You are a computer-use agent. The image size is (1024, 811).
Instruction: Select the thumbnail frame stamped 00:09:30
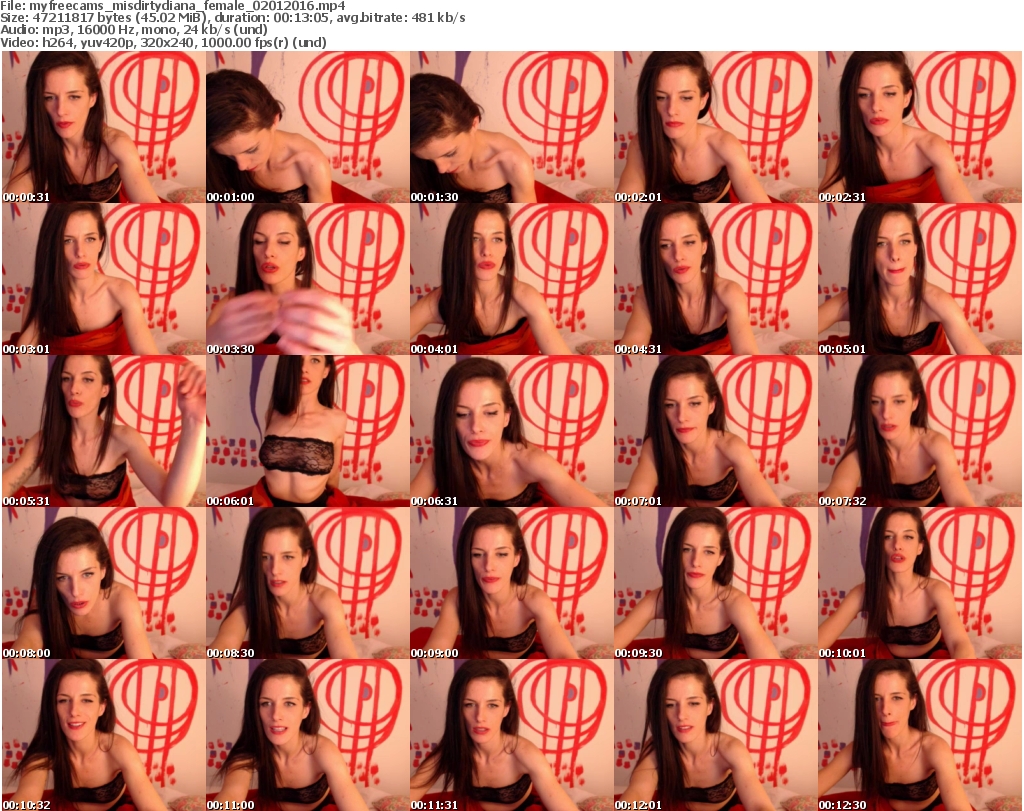click(715, 583)
